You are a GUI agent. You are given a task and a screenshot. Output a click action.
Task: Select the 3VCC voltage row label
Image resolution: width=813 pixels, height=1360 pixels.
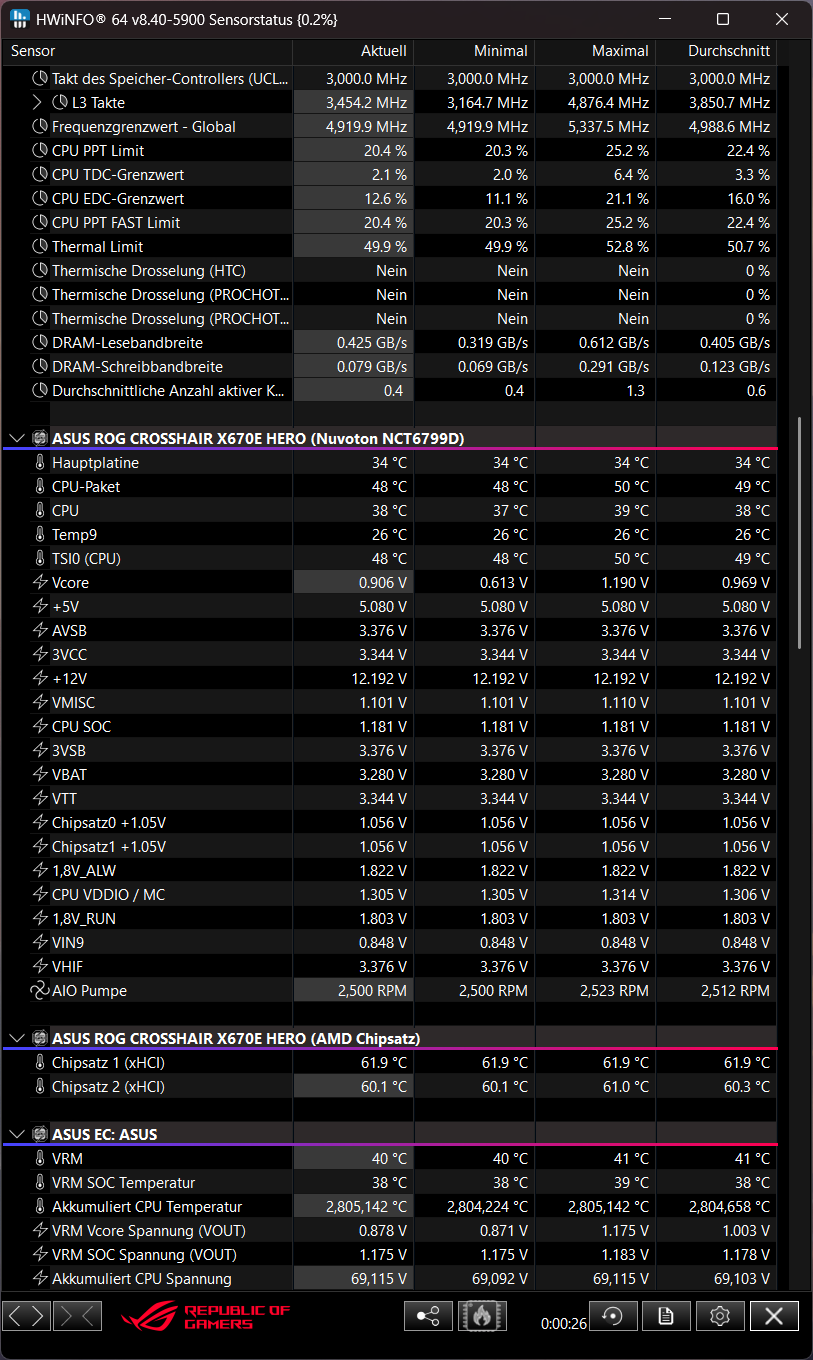(70, 655)
